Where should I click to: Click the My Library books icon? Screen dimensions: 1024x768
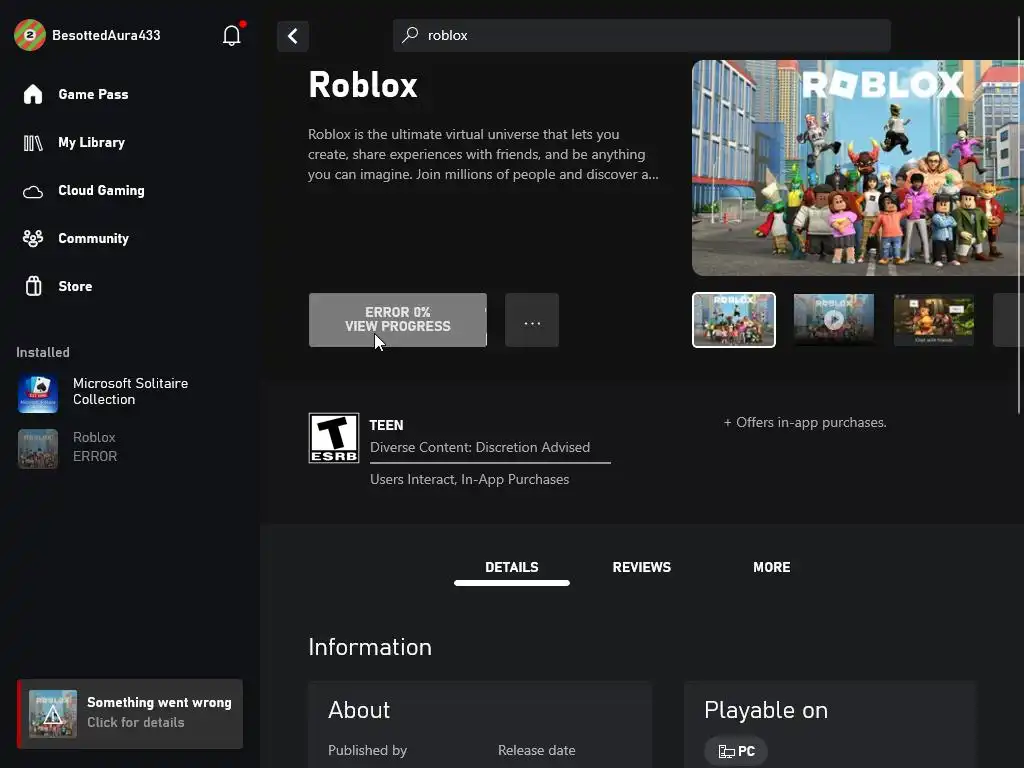33,142
